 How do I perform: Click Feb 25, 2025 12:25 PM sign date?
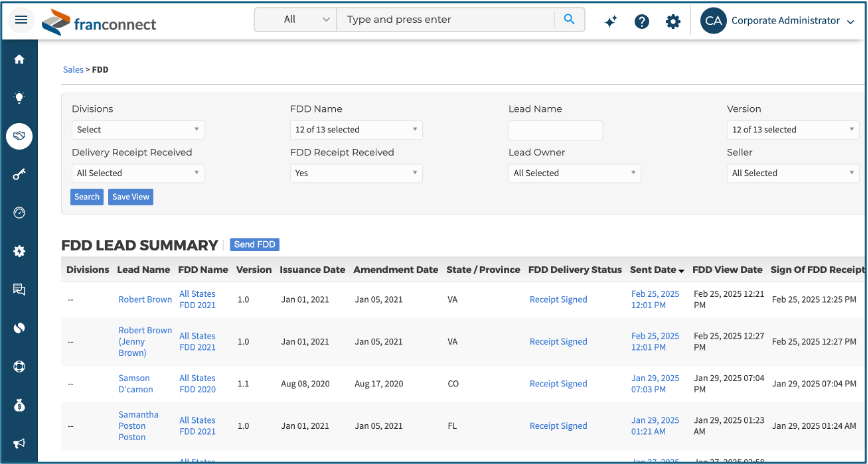tap(814, 300)
